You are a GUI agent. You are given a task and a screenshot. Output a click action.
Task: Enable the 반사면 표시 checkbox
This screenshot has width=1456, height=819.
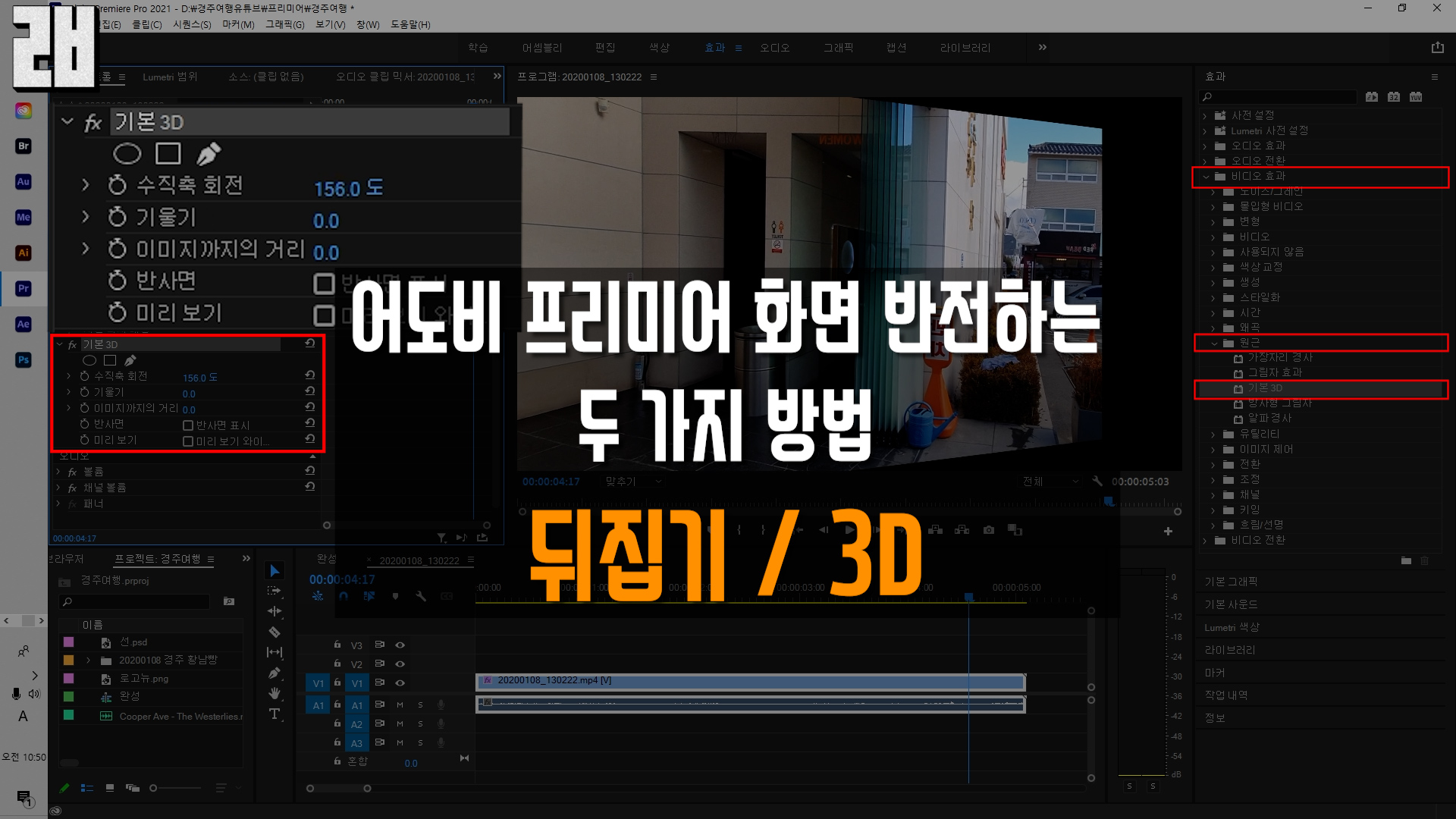coord(188,425)
